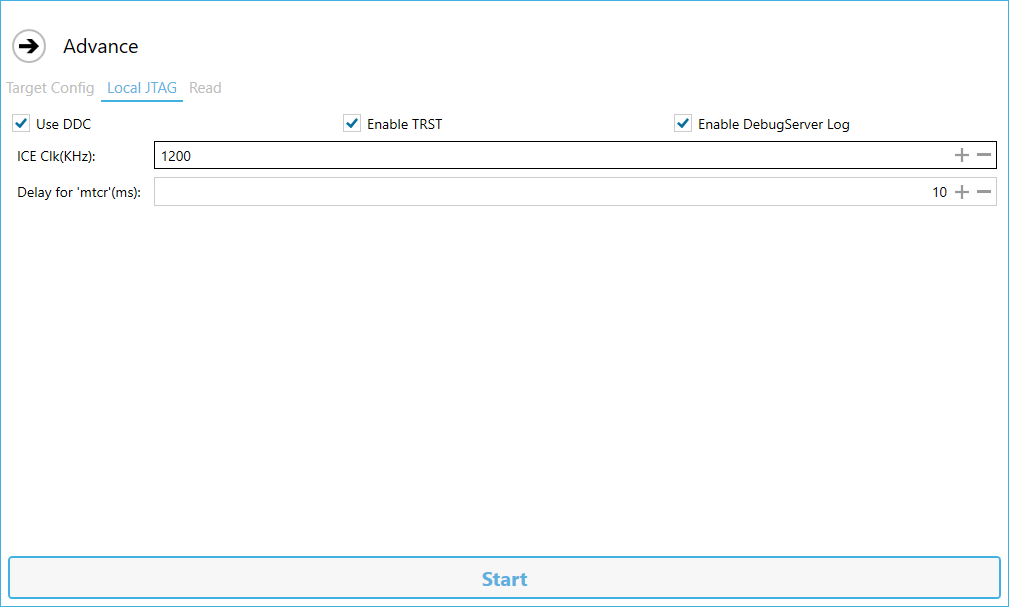Click the Enable DebugServer Log label text
This screenshot has width=1009, height=607.
pos(773,125)
